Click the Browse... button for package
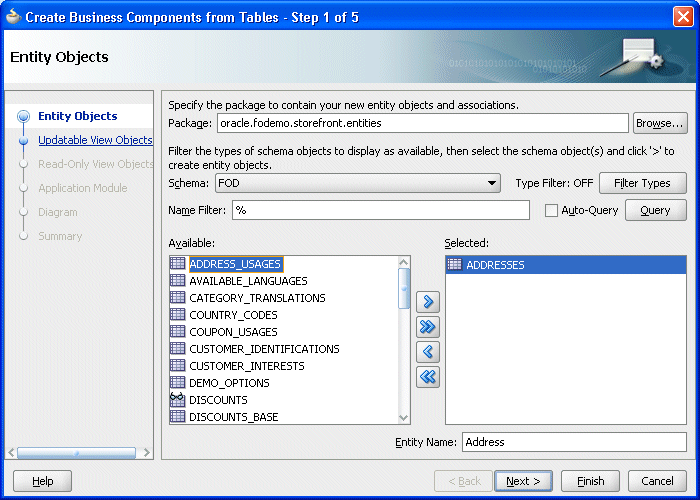Screen dimensions: 700x500 pos(660,123)
